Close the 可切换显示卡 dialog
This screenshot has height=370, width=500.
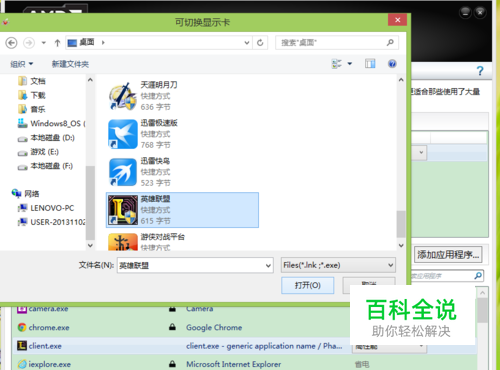(x=397, y=20)
